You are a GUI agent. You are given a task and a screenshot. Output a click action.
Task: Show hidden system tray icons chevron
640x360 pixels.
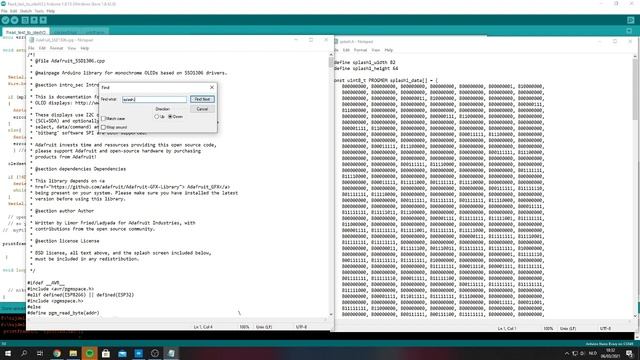[567, 353]
